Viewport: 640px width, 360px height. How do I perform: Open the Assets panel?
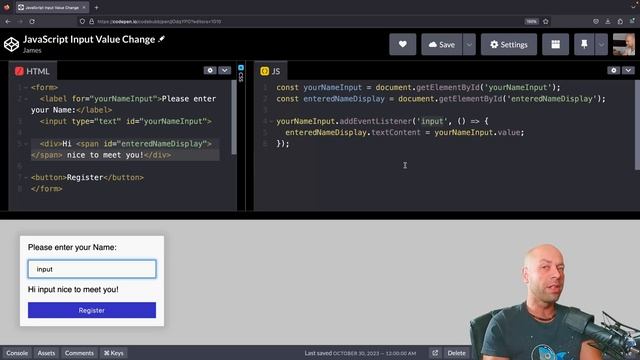pyautogui.click(x=46, y=353)
